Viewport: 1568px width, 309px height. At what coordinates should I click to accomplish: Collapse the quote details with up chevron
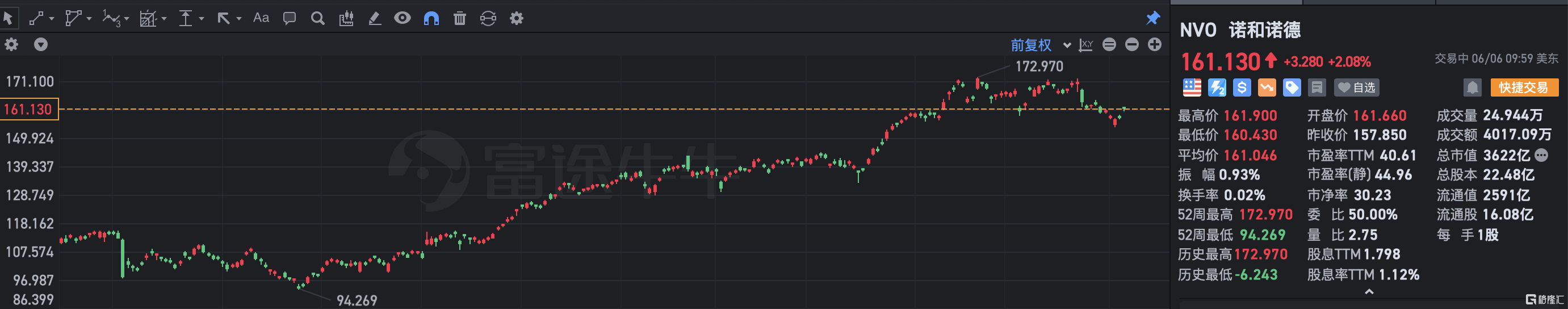click(1369, 292)
